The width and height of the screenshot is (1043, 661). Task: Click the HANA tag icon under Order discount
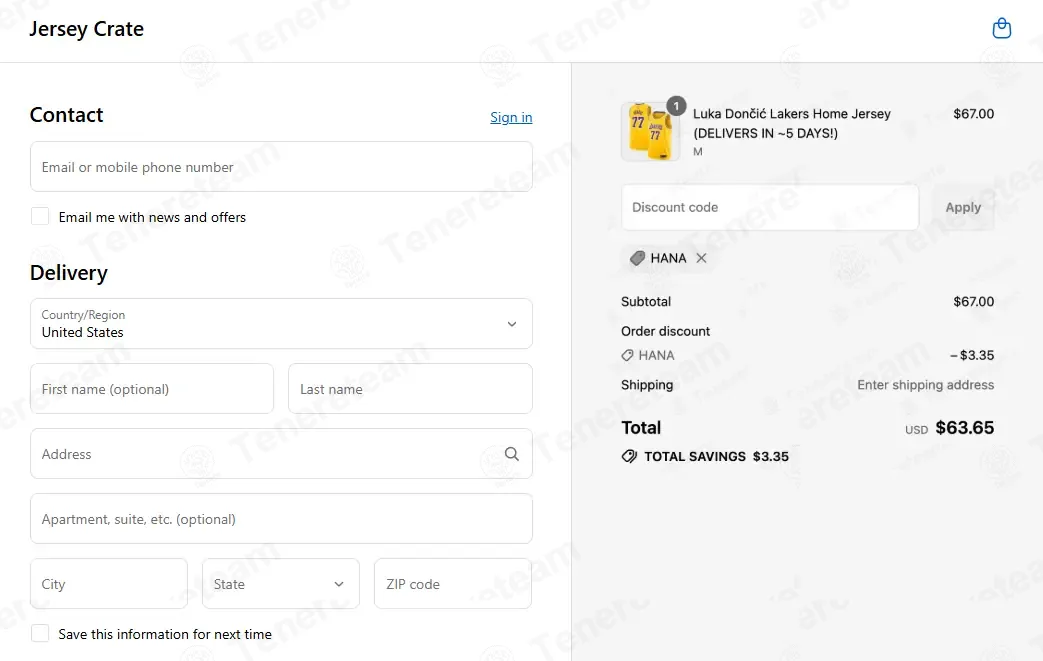[x=627, y=356]
